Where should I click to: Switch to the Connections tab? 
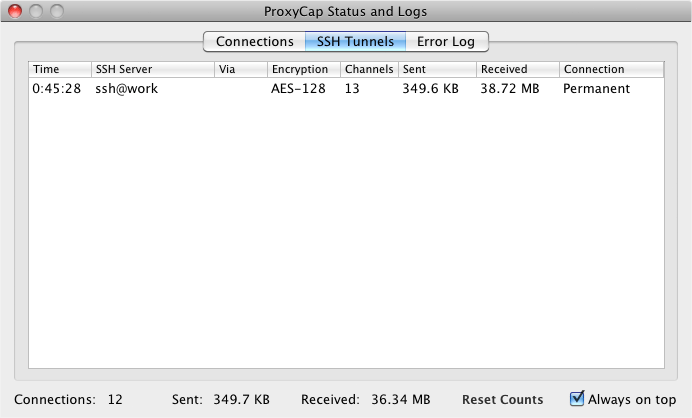click(x=255, y=42)
